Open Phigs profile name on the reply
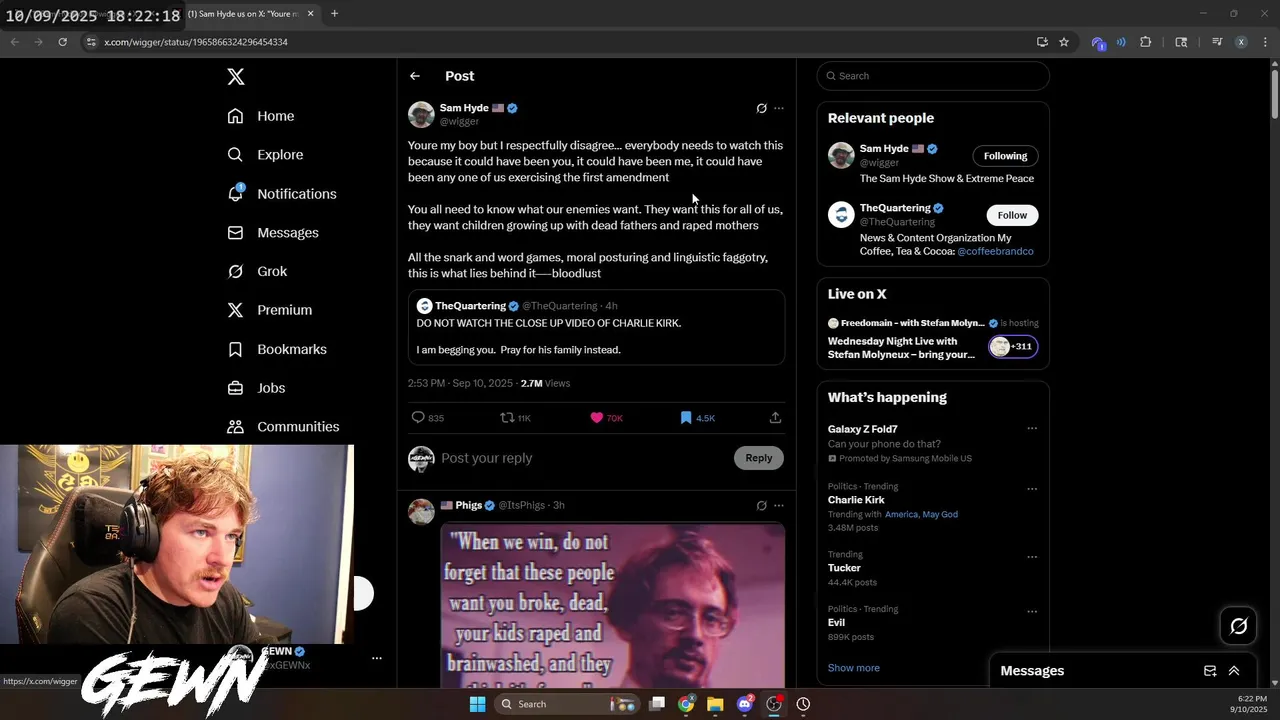Image resolution: width=1280 pixels, height=720 pixels. 469,506
